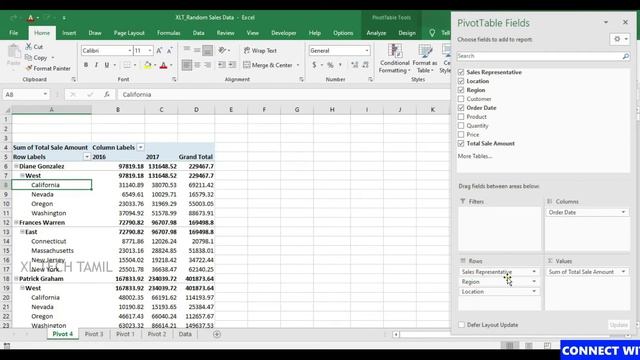
Task: Select cell containing Massachusetts
Action: (52, 251)
